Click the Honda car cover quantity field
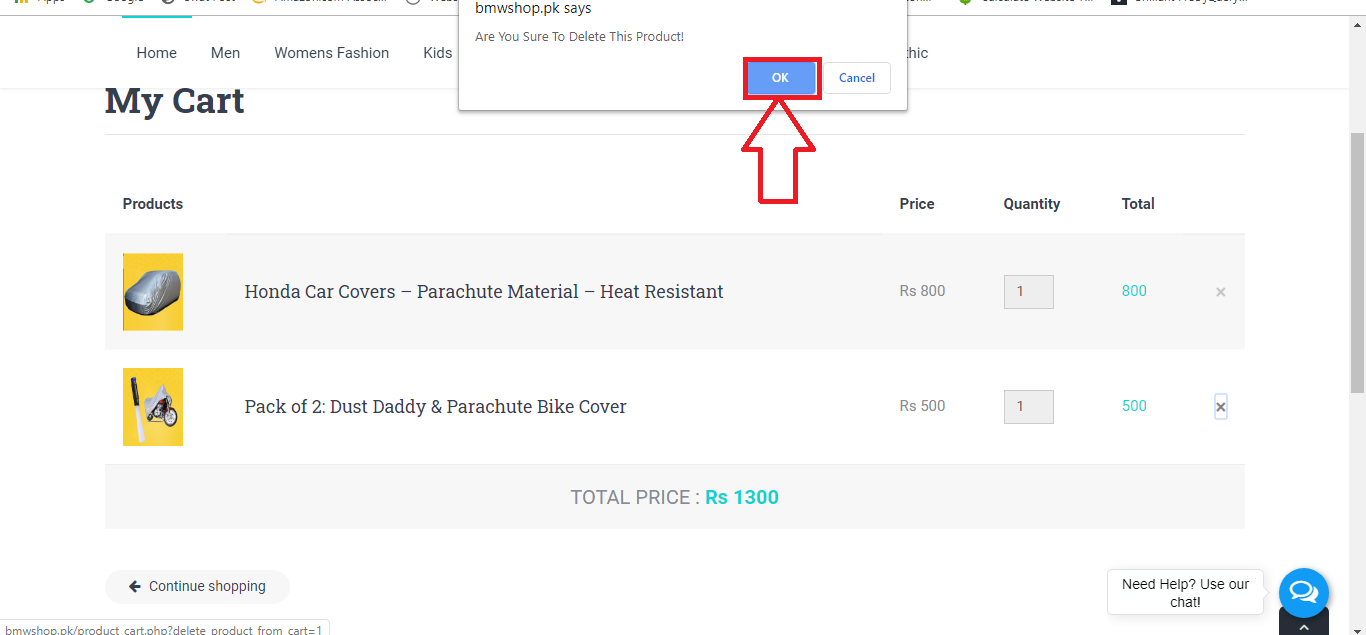The width and height of the screenshot is (1366, 635). tap(1028, 292)
